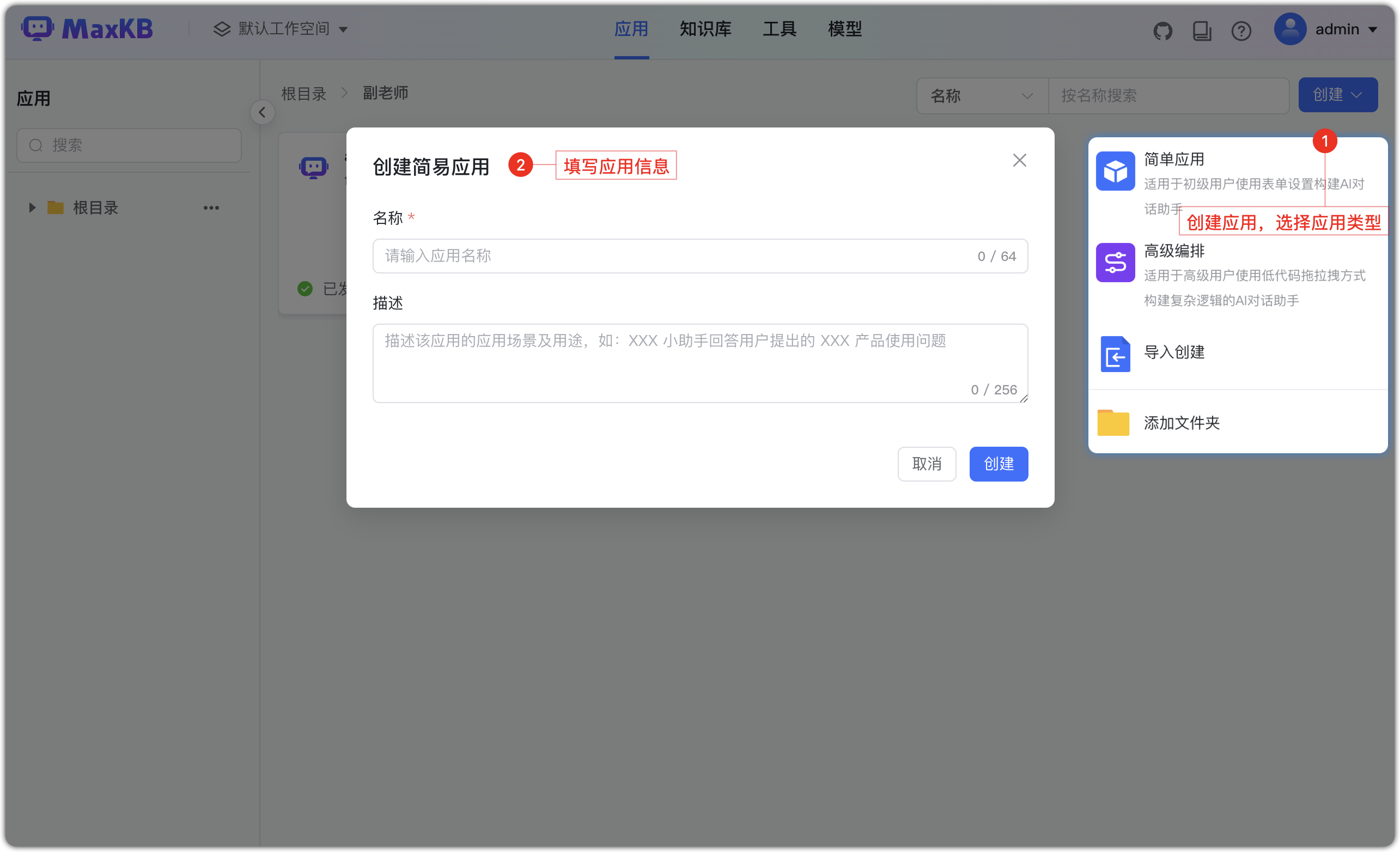Click the blue 创建 button in the dialog

pyautogui.click(x=999, y=464)
